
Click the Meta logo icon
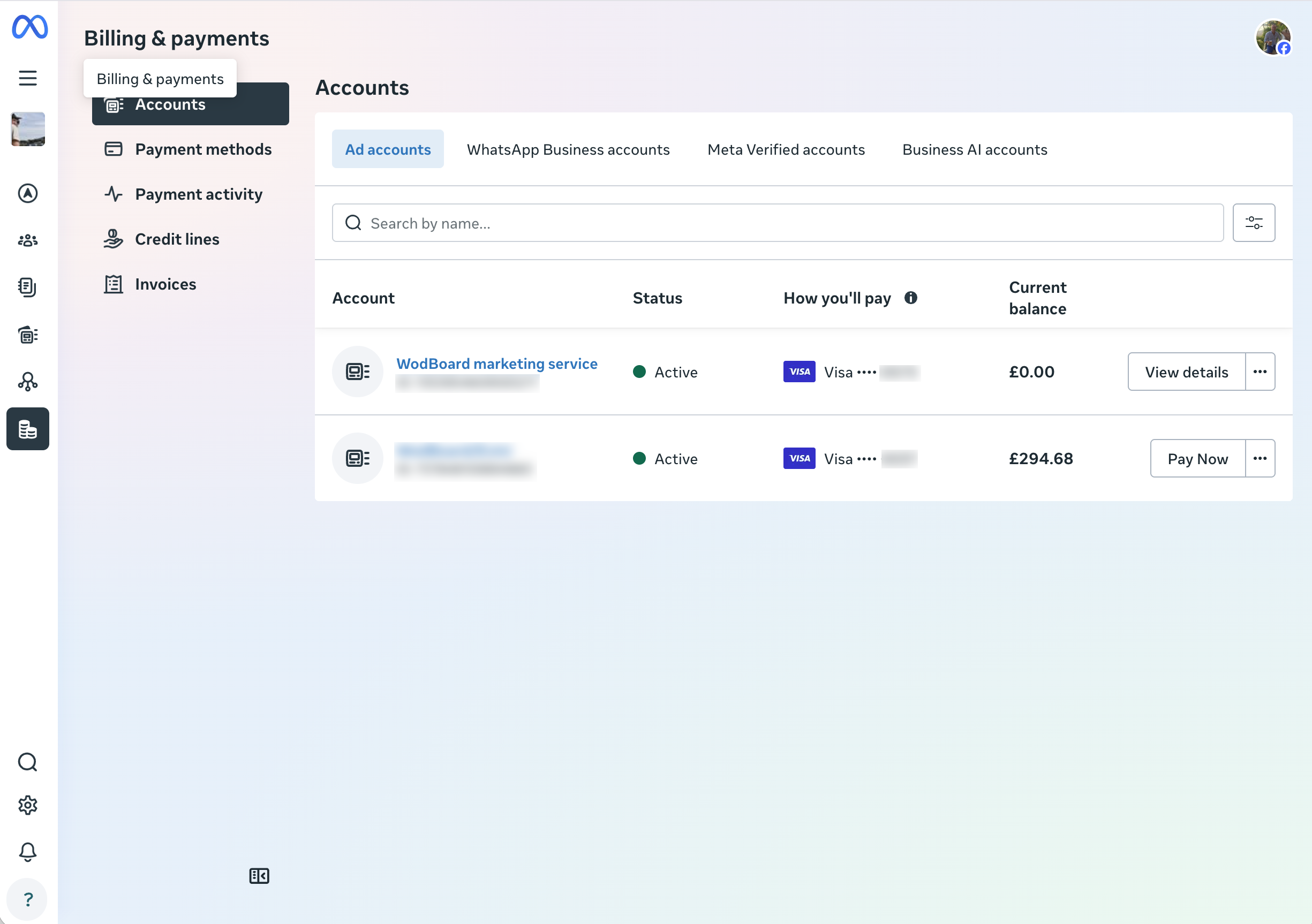(29, 27)
